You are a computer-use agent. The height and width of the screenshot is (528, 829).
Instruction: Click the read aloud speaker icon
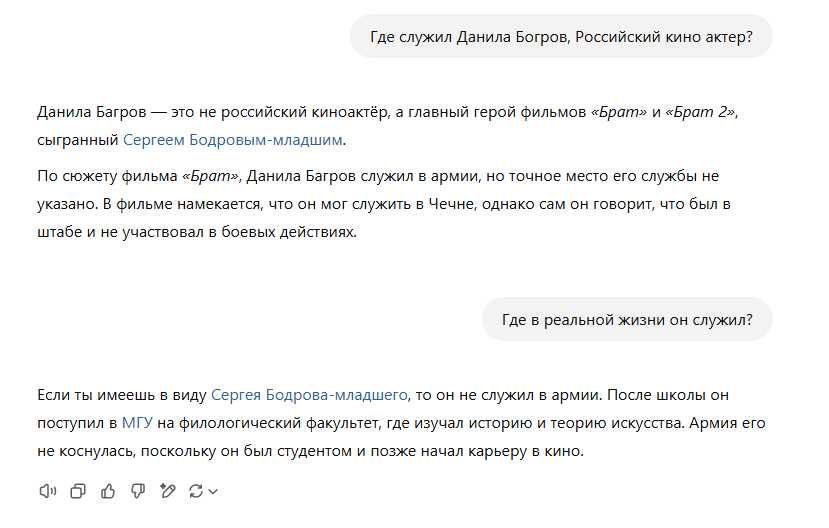tap(48, 492)
